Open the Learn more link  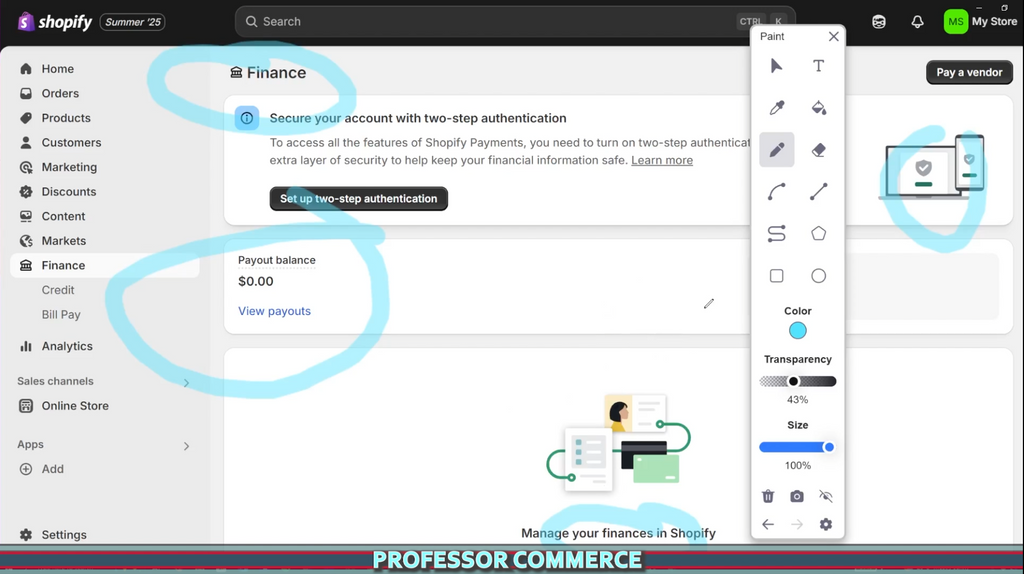click(662, 160)
